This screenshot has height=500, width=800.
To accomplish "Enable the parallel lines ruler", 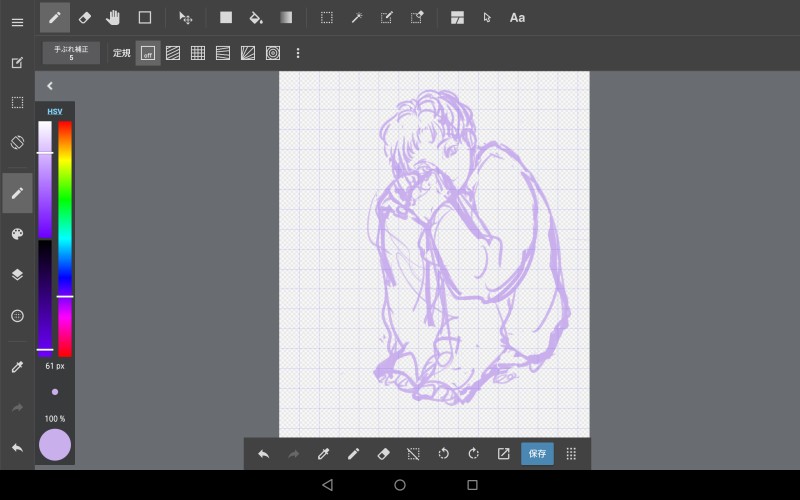I will (x=173, y=53).
